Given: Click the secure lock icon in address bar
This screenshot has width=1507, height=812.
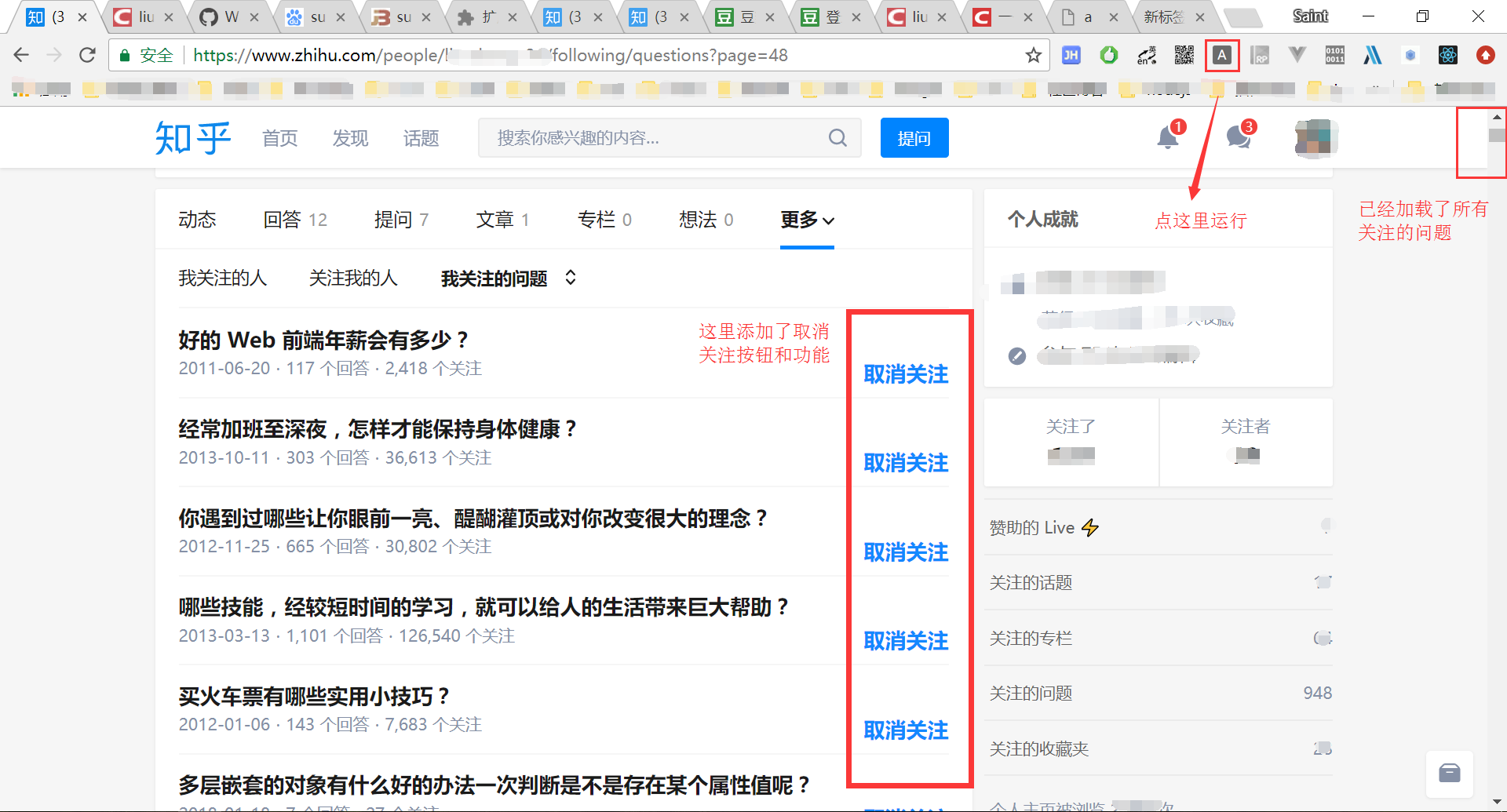Looking at the screenshot, I should (124, 55).
